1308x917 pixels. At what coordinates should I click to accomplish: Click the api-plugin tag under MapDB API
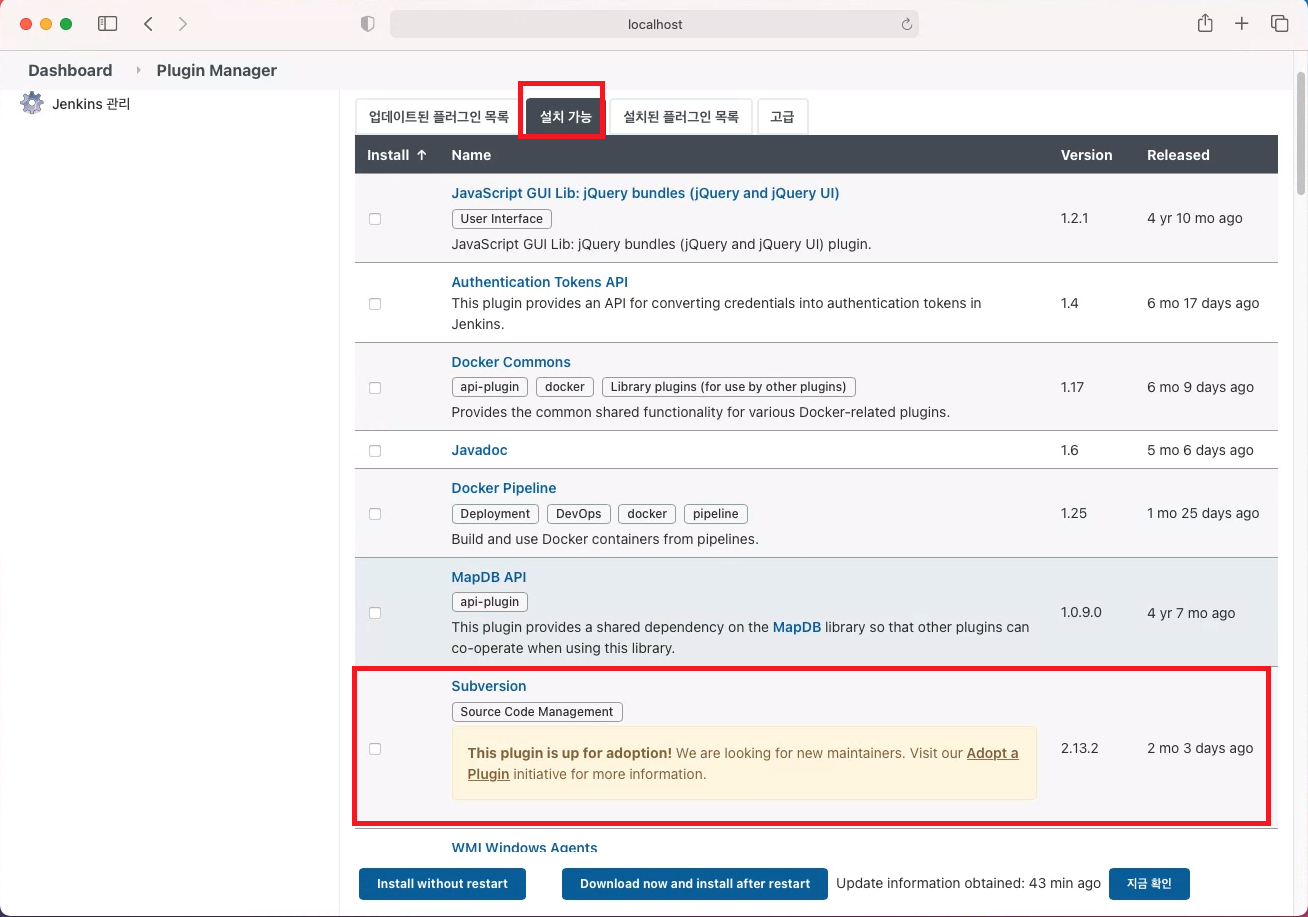[490, 602]
